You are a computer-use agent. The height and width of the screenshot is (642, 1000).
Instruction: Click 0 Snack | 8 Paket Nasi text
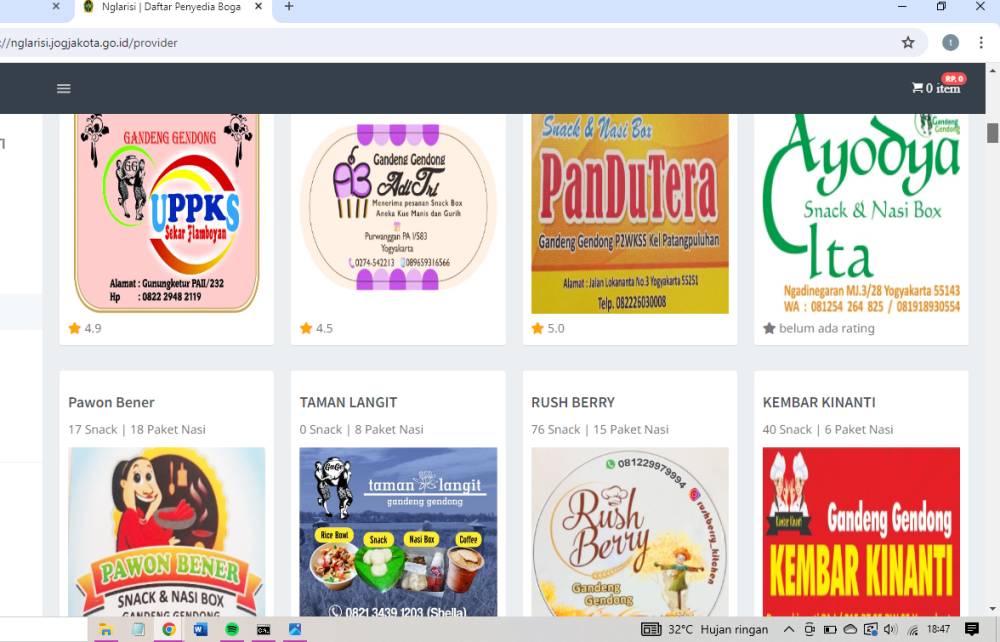coord(361,430)
